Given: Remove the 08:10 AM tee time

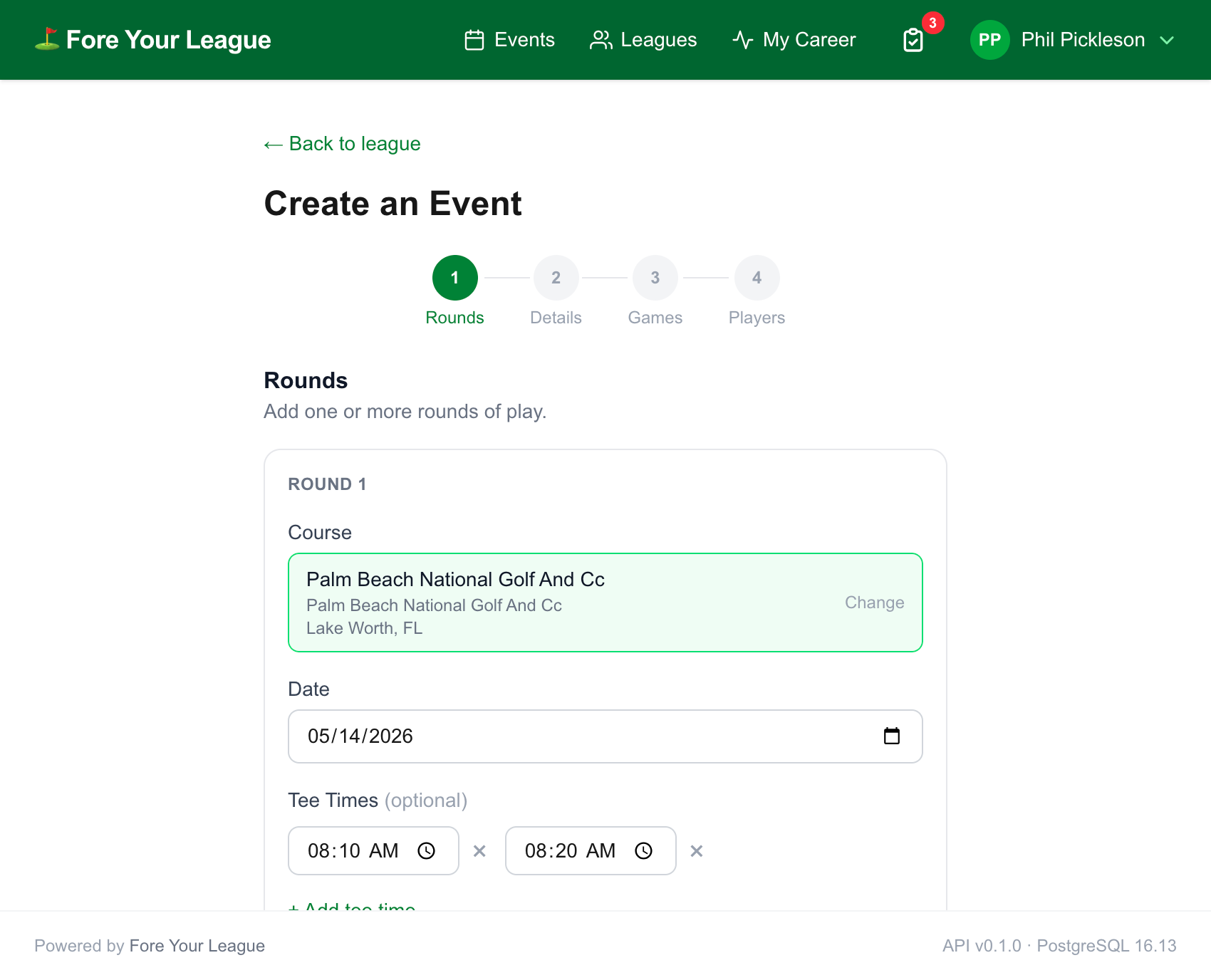Looking at the screenshot, I should point(479,851).
